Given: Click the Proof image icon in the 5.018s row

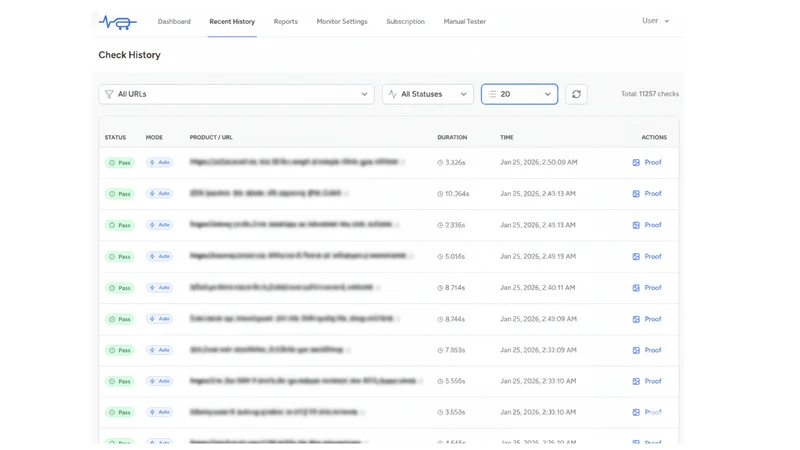Looking at the screenshot, I should (636, 257).
